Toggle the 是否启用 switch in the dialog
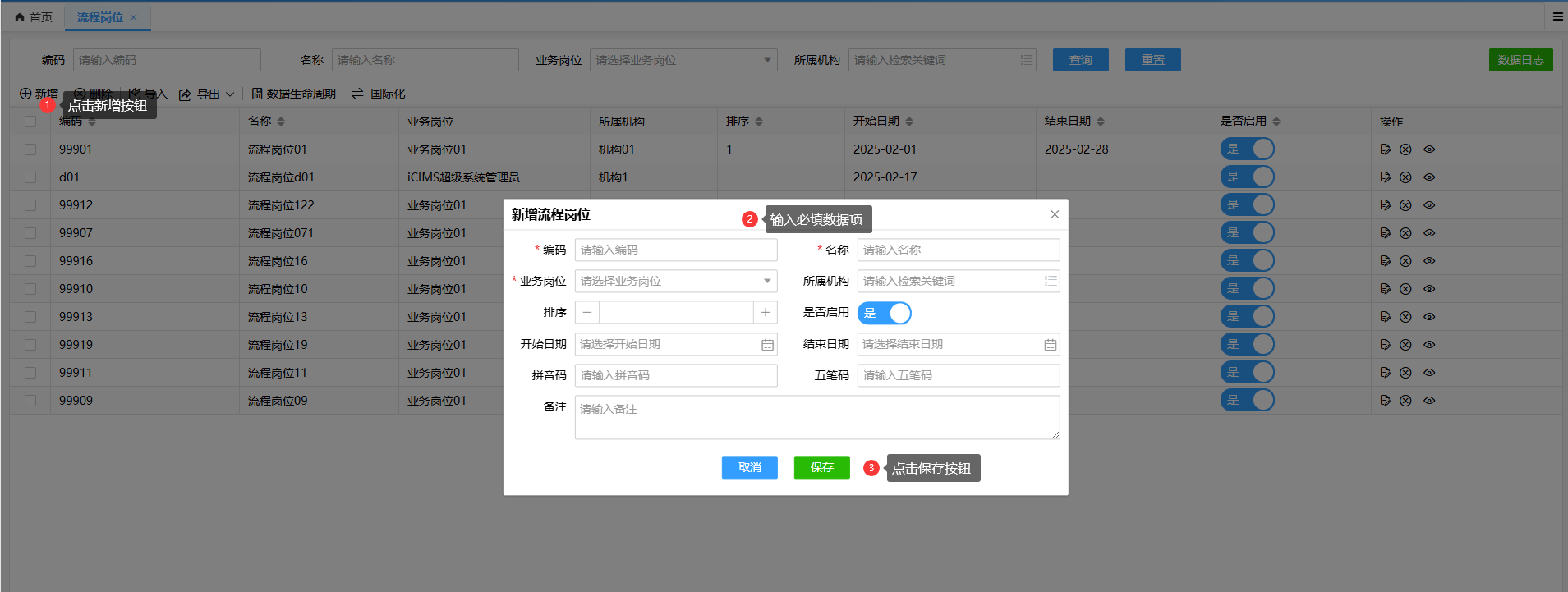Image resolution: width=1568 pixels, height=592 pixels. [885, 313]
